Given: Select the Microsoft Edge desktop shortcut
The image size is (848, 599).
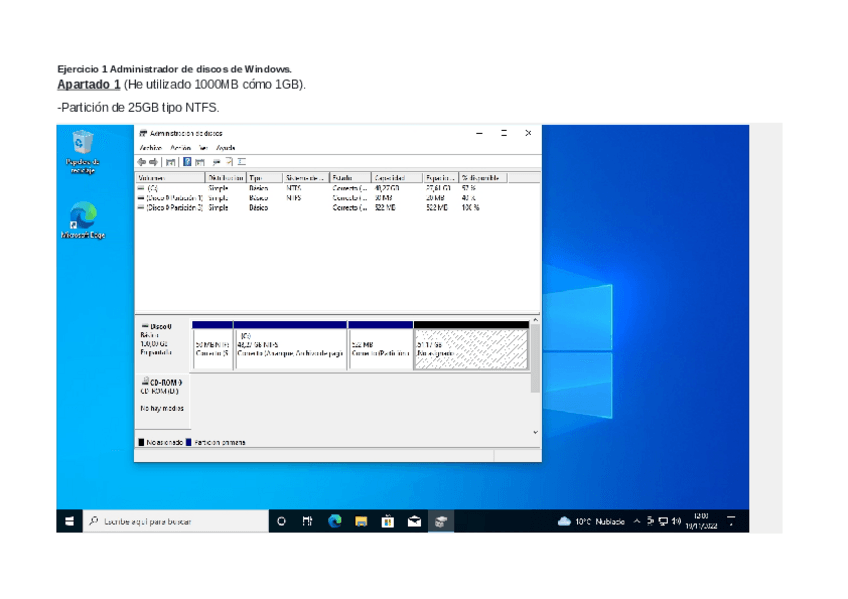Looking at the screenshot, I should [82, 216].
